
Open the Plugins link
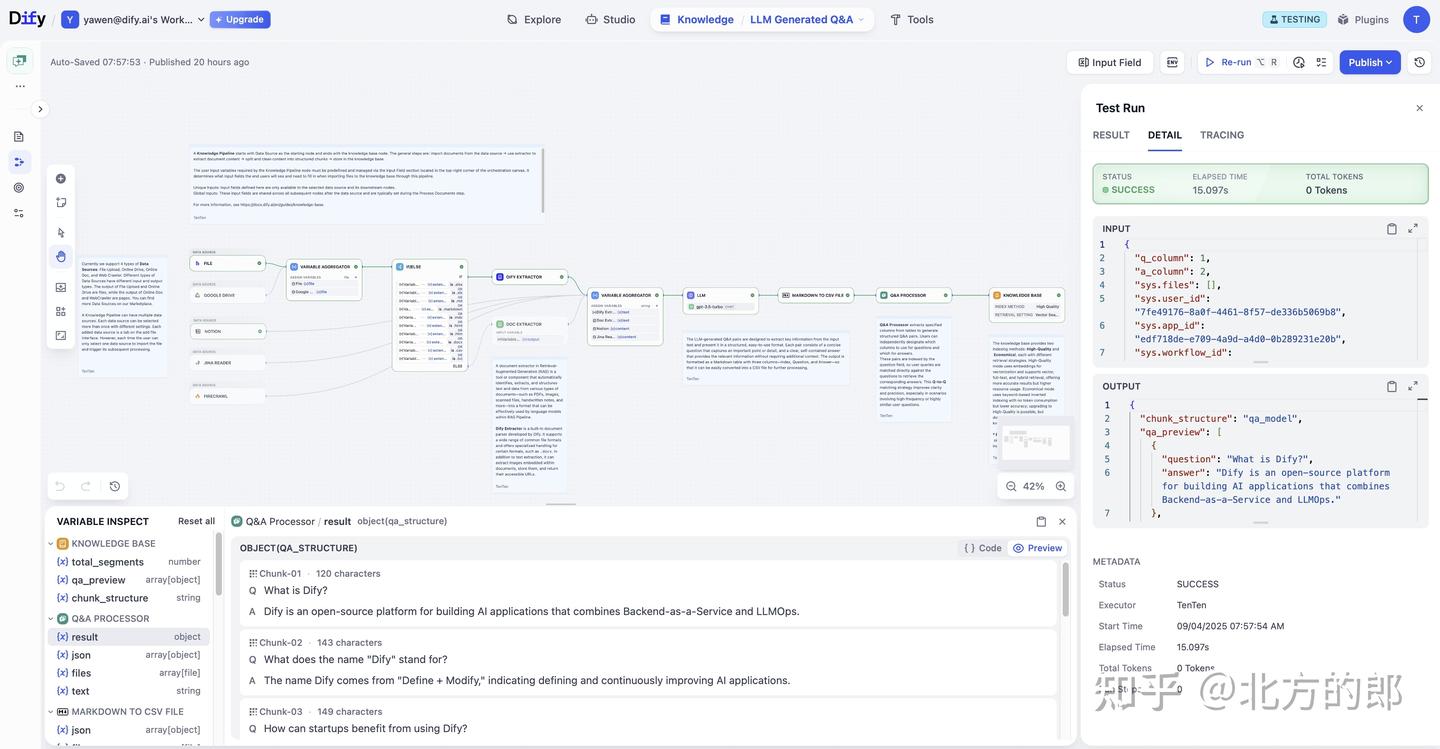(x=1363, y=19)
